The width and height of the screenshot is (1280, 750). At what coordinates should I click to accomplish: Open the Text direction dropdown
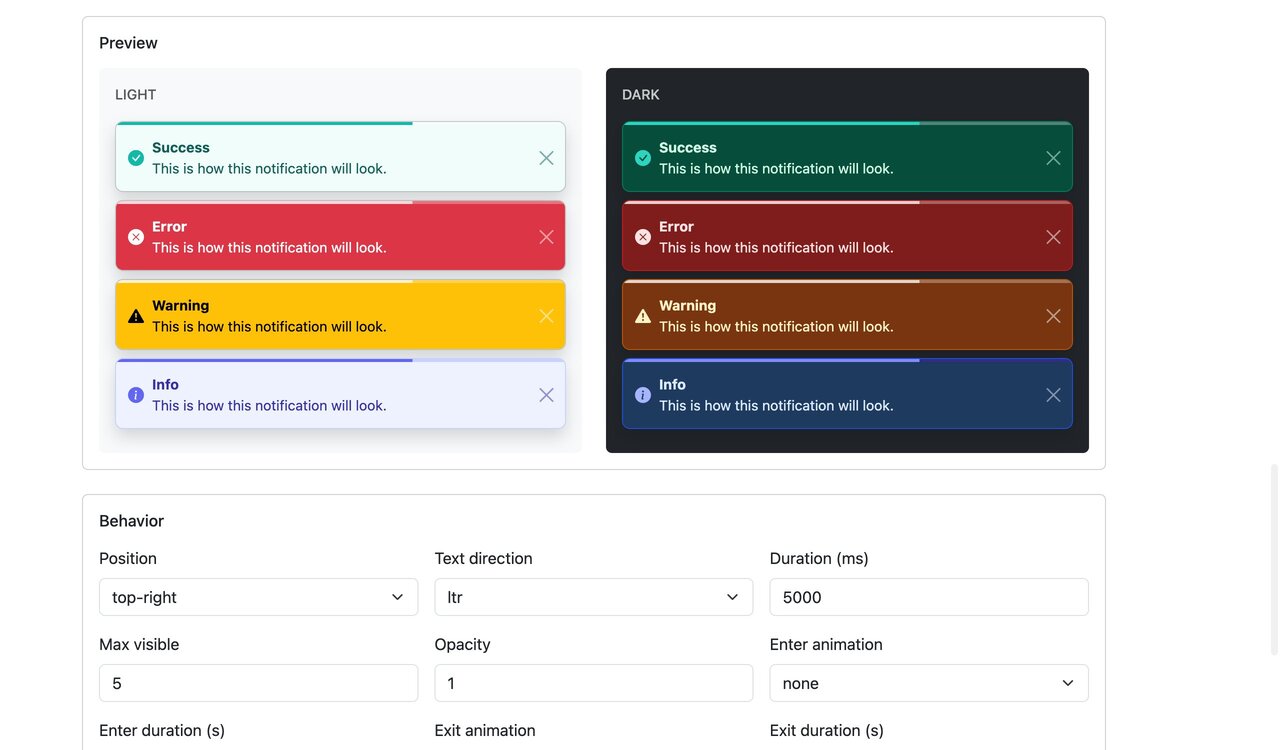coord(594,597)
